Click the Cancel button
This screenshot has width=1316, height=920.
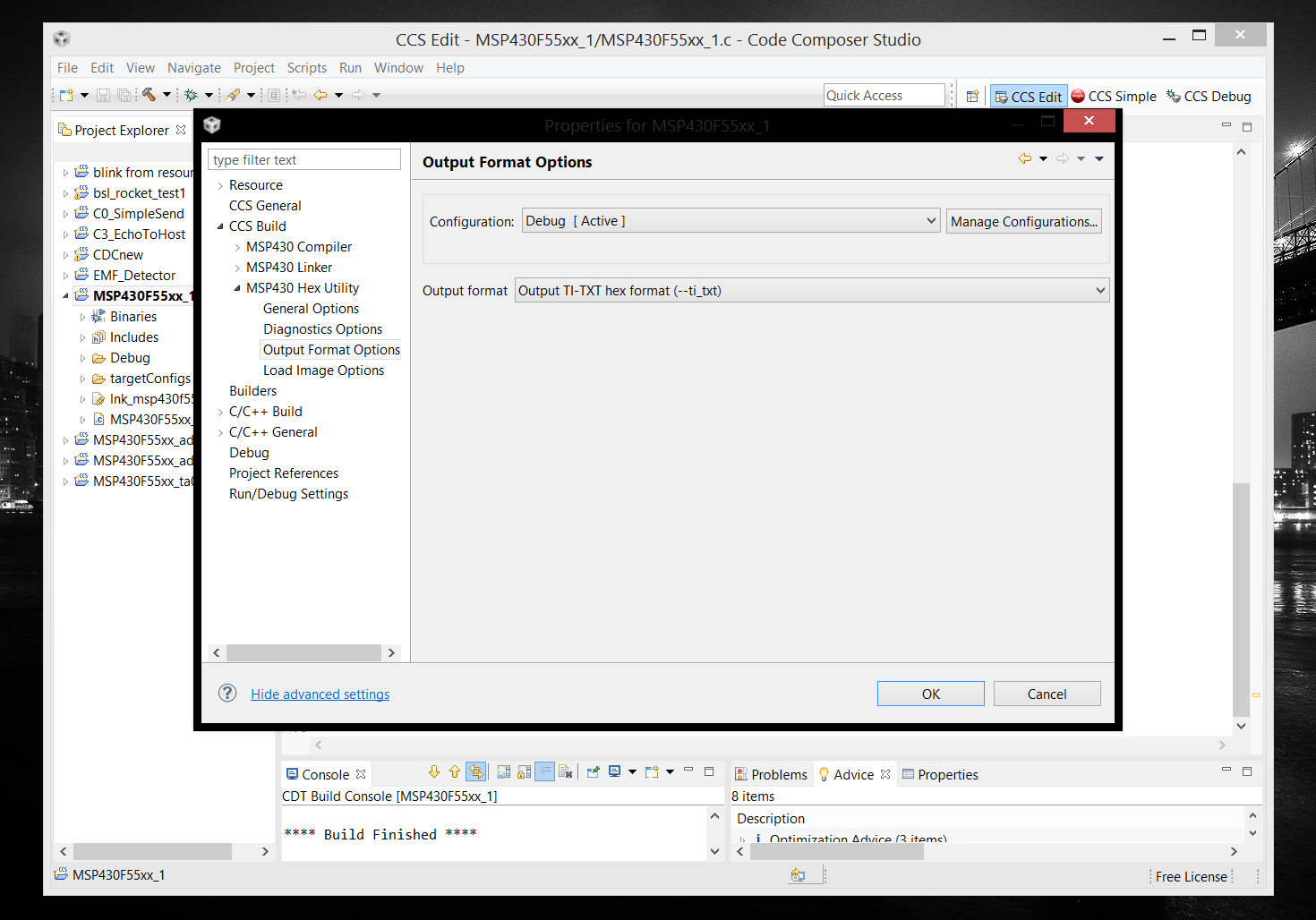(1047, 694)
